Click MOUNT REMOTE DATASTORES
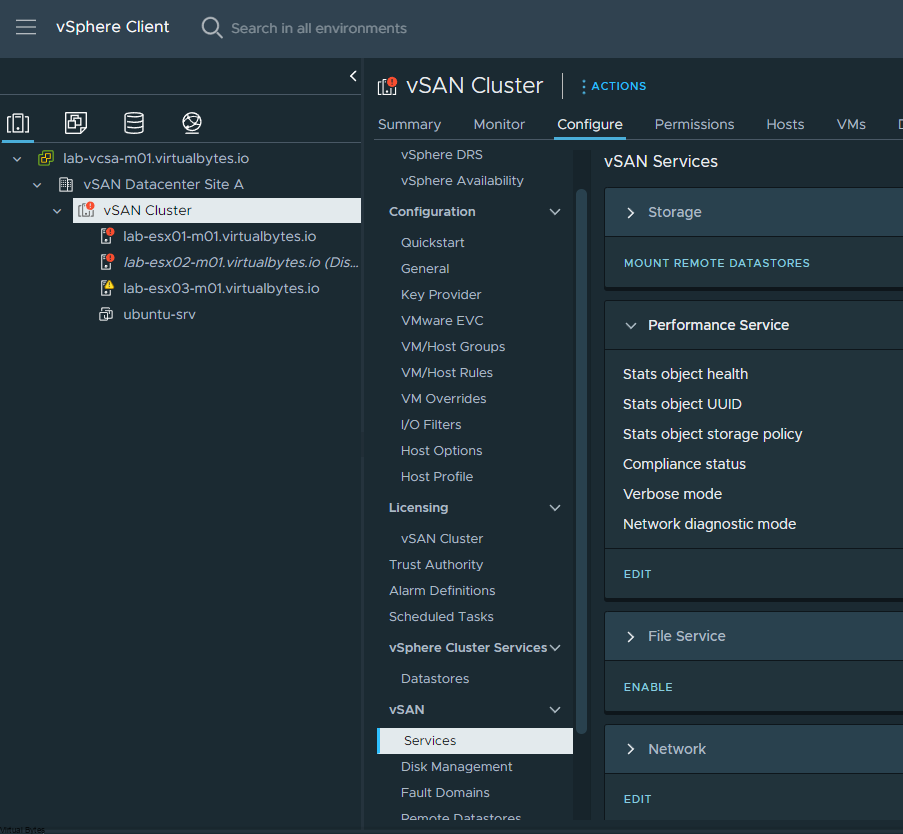 (x=716, y=263)
